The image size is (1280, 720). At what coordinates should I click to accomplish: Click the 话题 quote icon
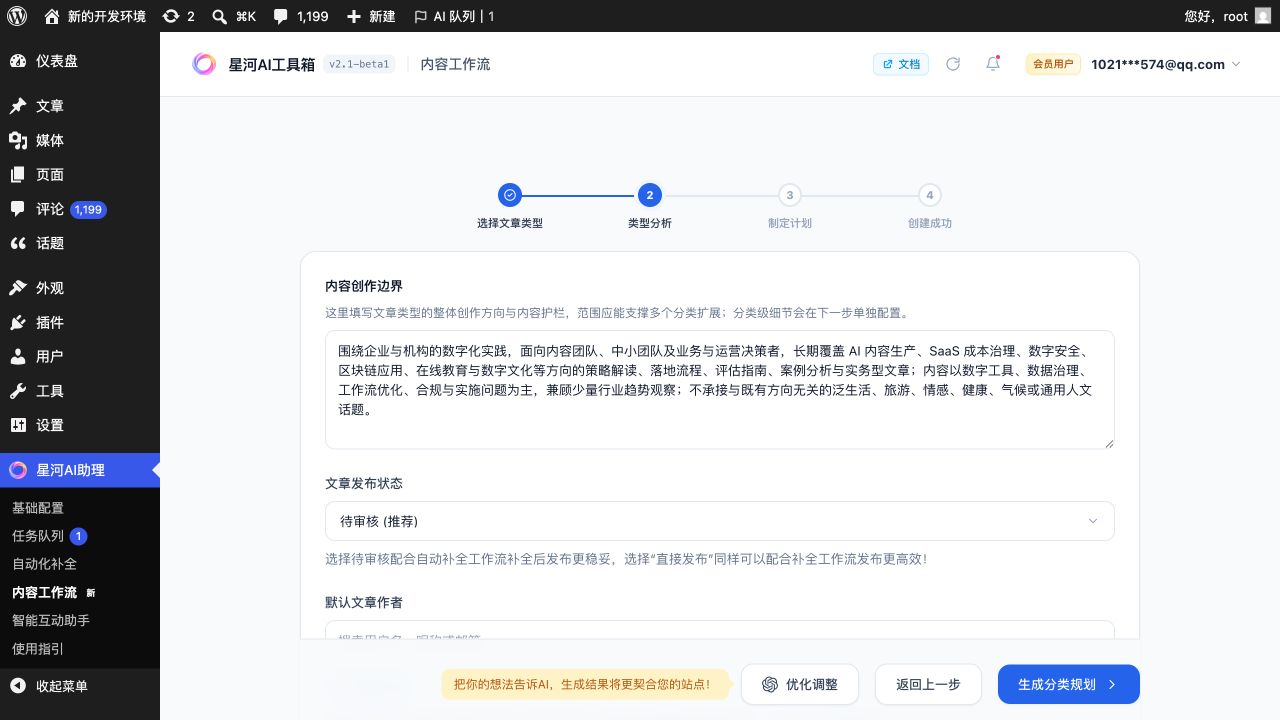tap(18, 243)
